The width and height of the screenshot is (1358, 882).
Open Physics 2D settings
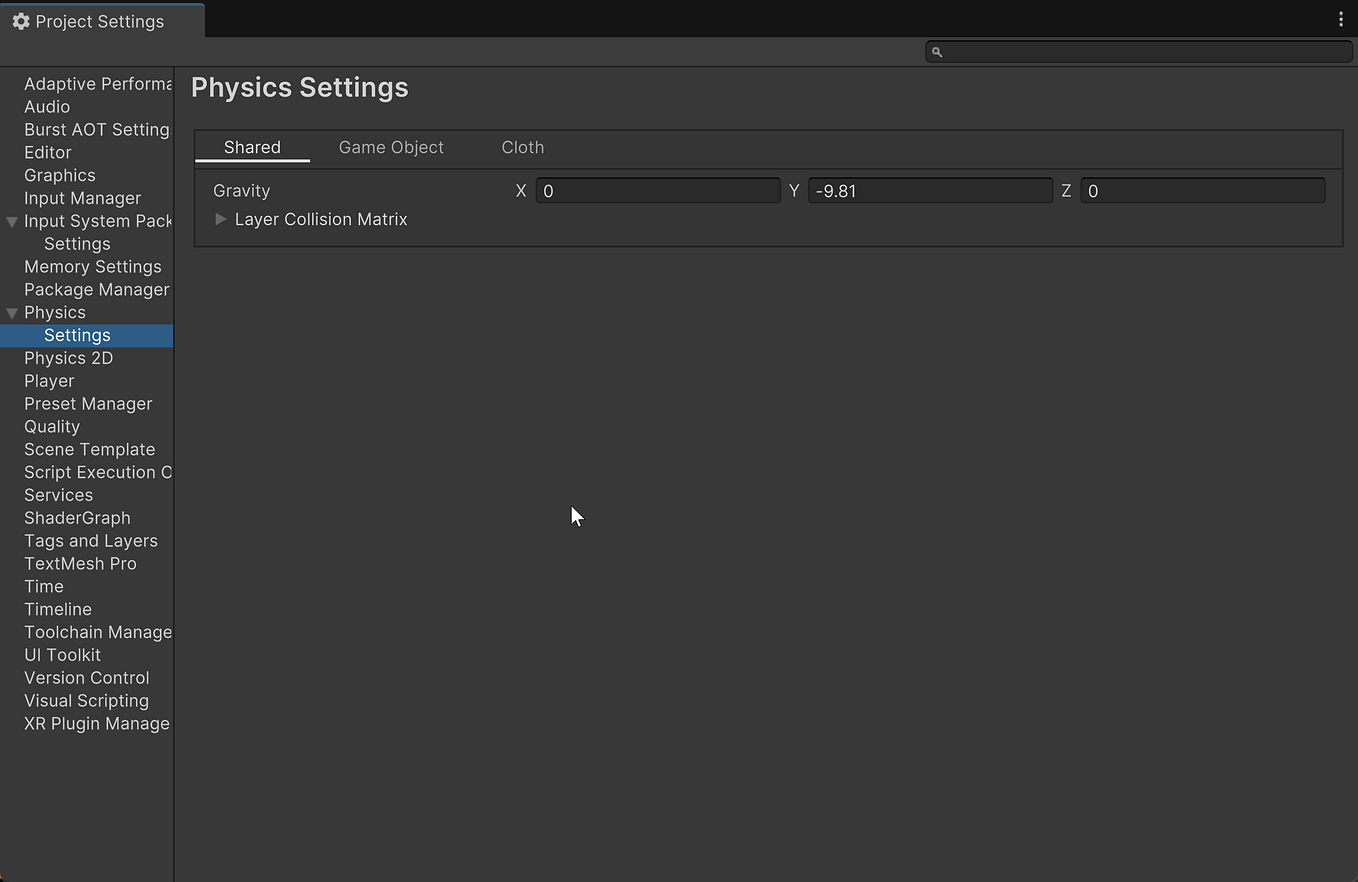click(x=68, y=357)
